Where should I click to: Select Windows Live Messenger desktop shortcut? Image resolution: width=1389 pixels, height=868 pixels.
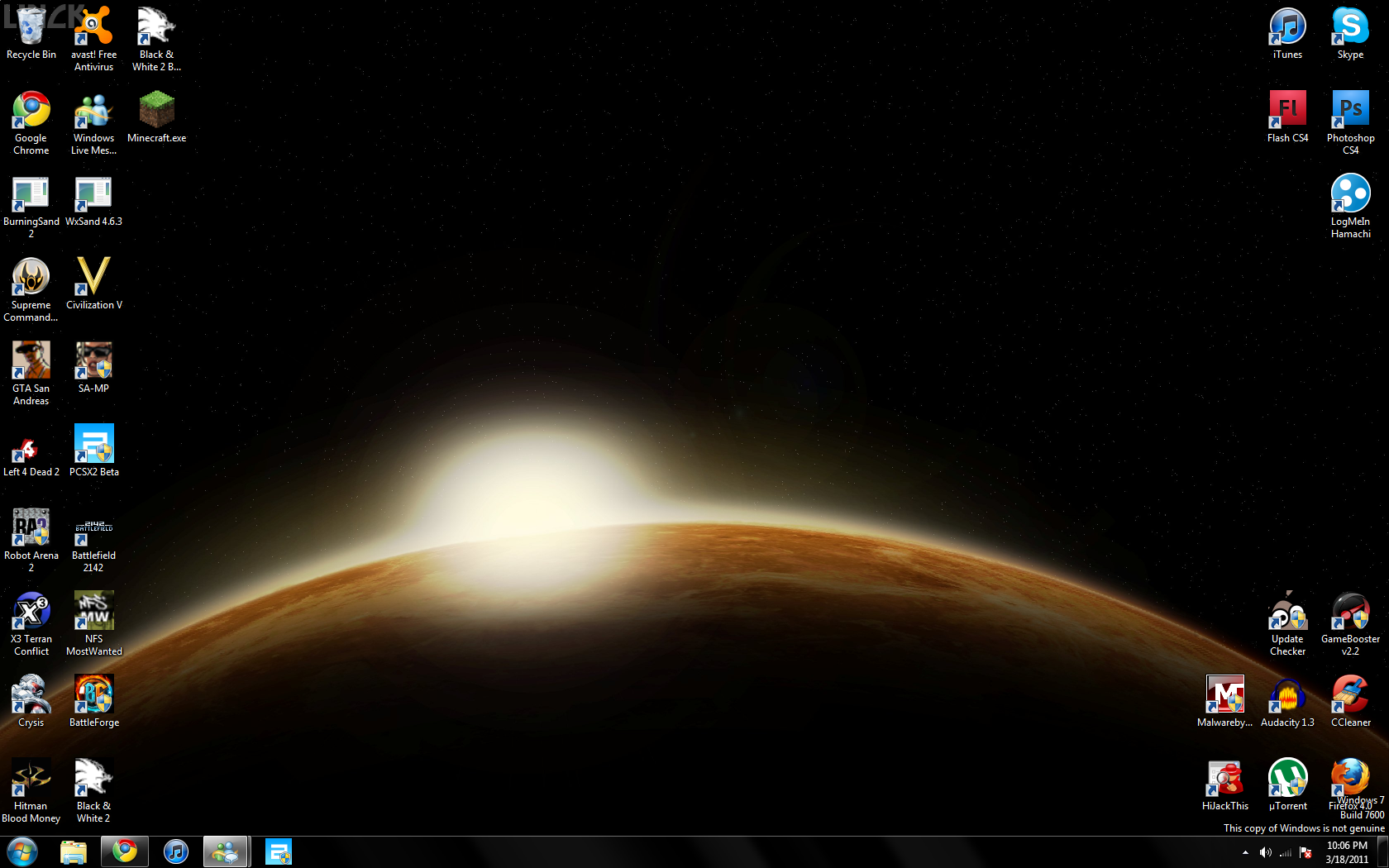point(94,122)
